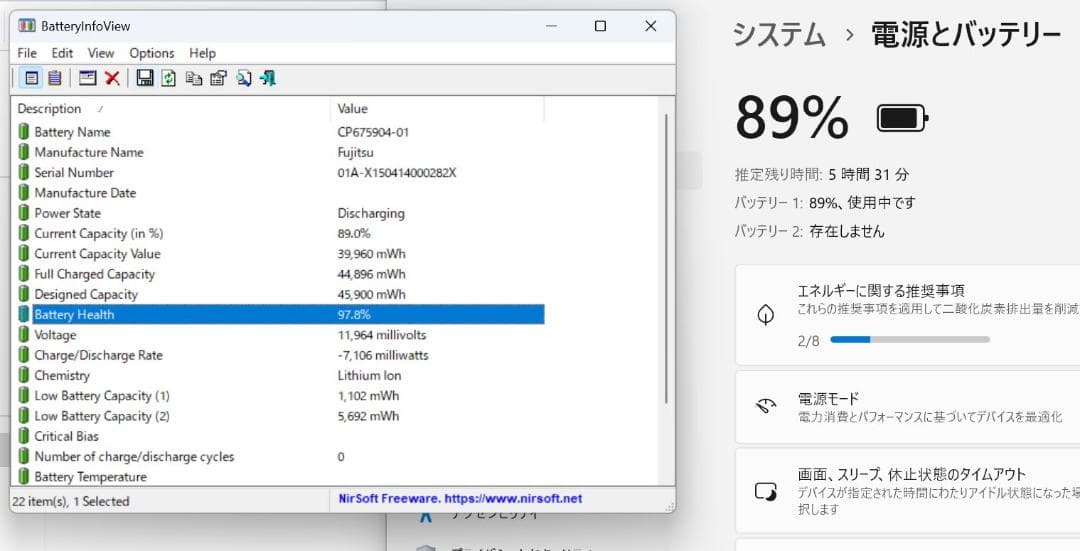The width and height of the screenshot is (1080, 551).
Task: Click the Copy Selected Items icon
Action: [194, 78]
